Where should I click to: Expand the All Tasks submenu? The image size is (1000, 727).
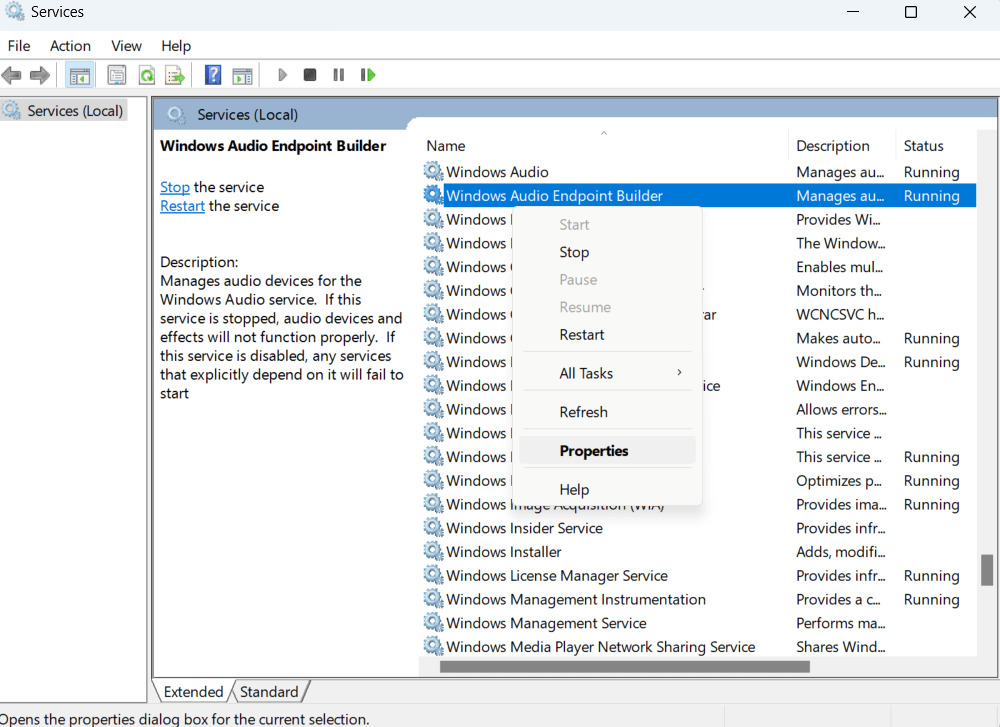click(607, 374)
